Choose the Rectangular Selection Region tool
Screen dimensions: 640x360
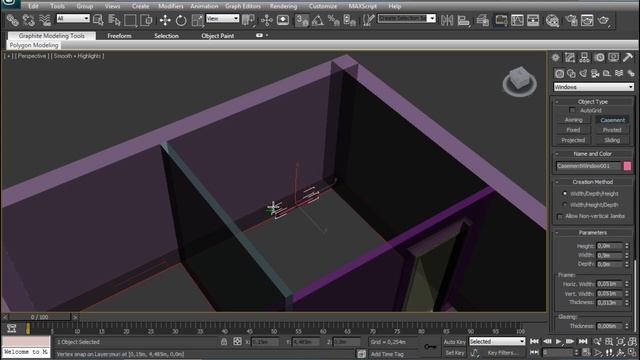[x=130, y=20]
